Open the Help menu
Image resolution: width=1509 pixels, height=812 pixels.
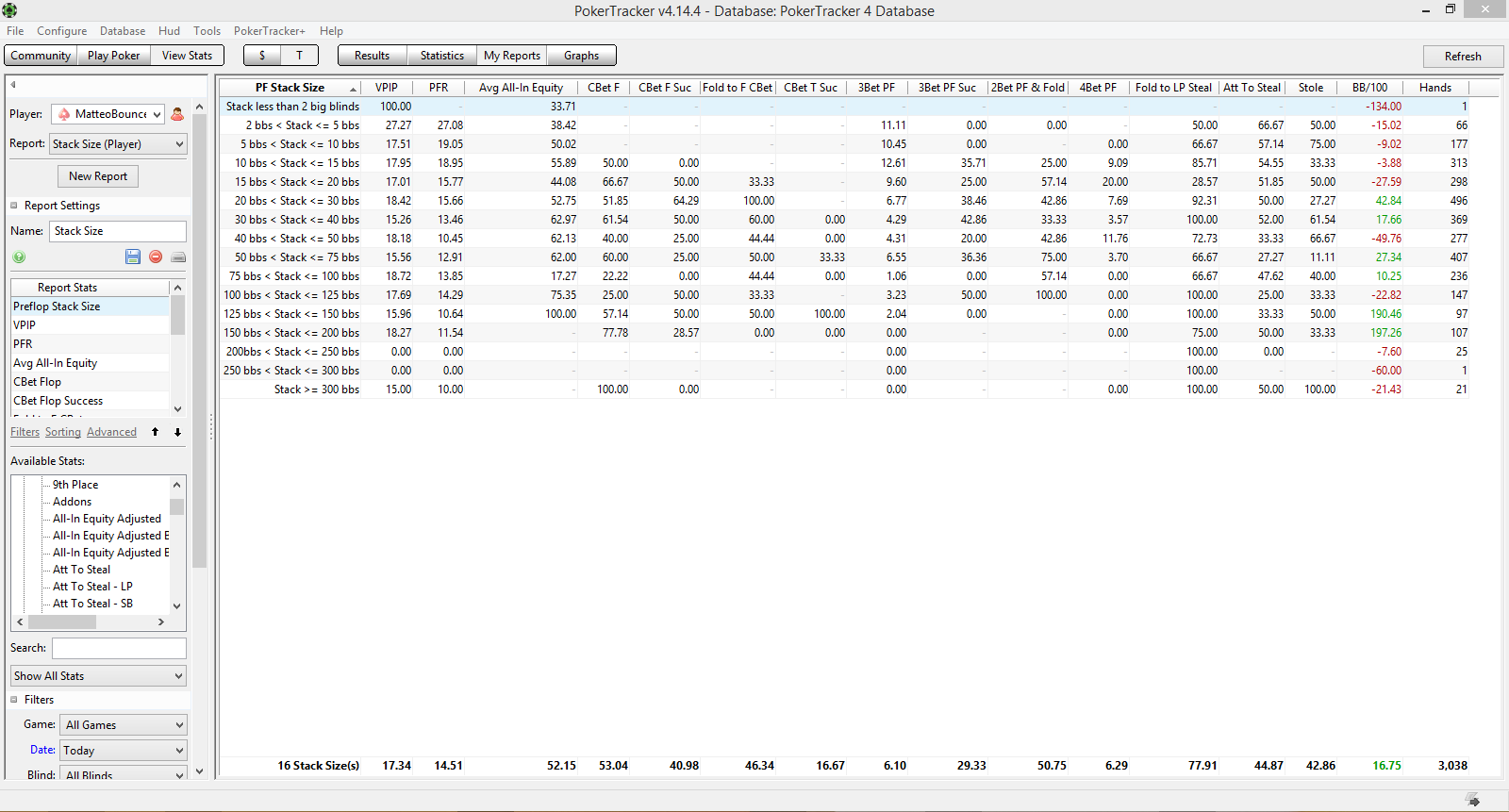(x=331, y=31)
